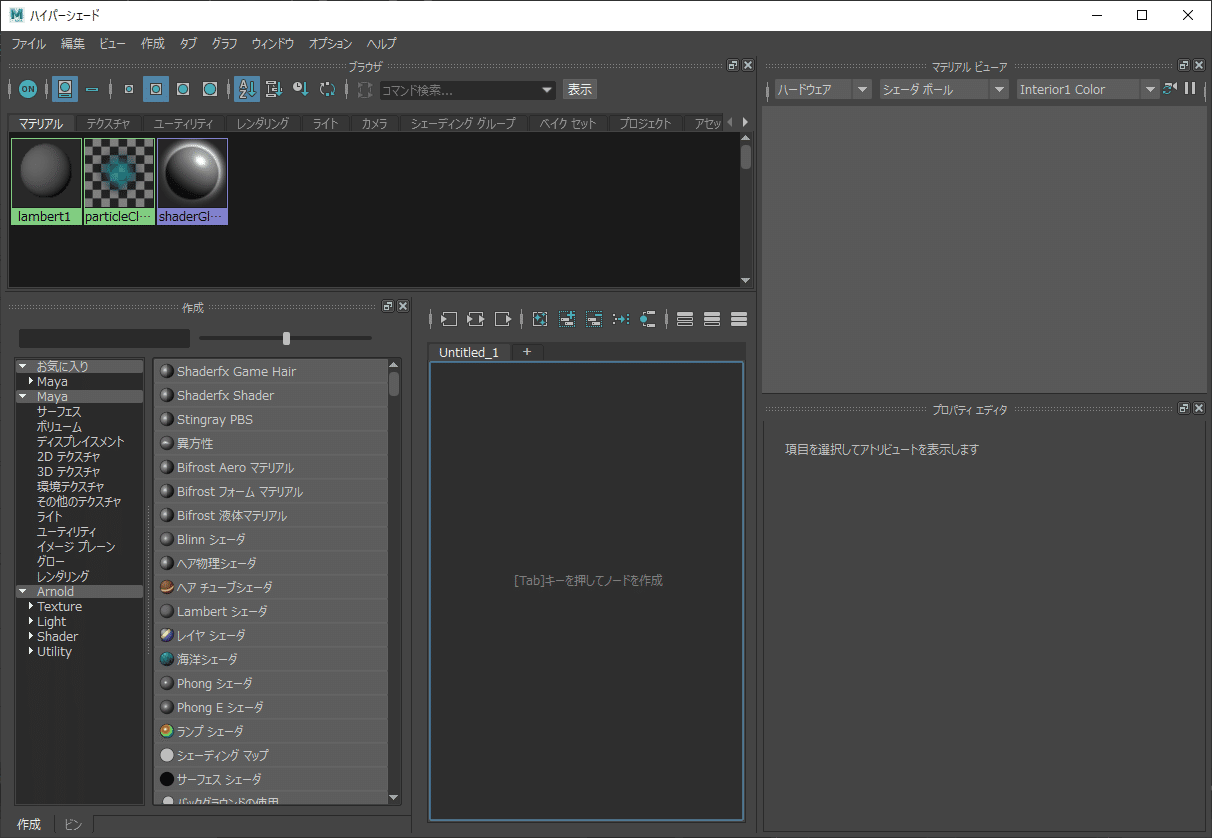
Task: Expand the Arnold Texture group
Action: tap(31, 607)
